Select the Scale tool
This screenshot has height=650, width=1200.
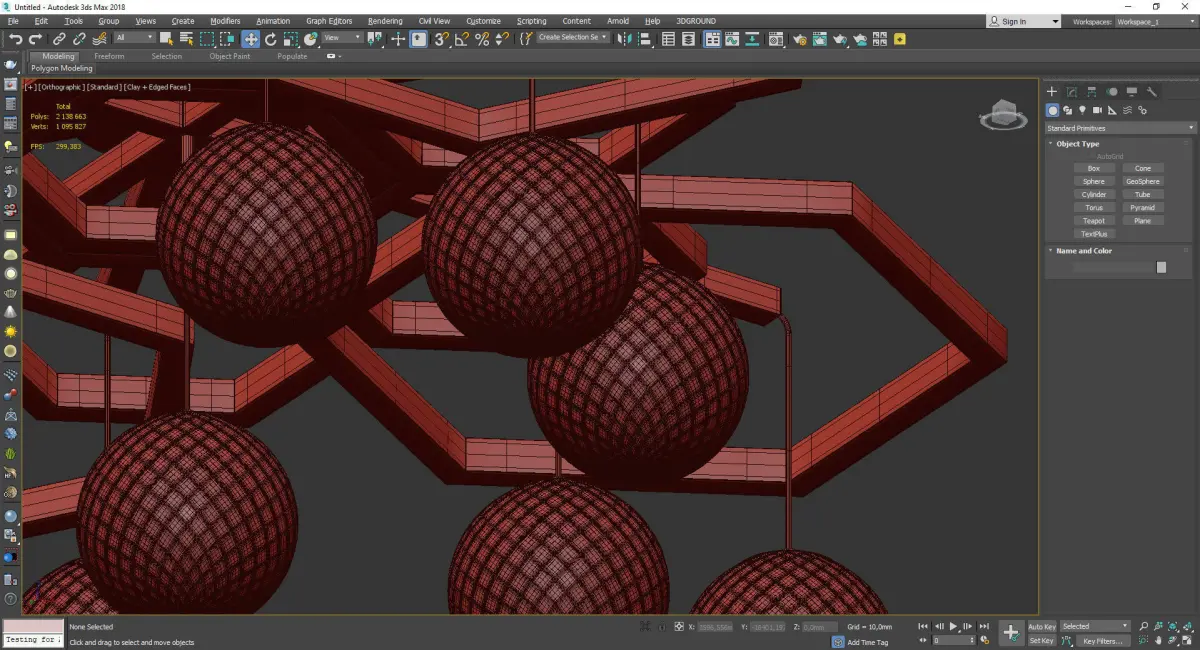click(x=290, y=39)
